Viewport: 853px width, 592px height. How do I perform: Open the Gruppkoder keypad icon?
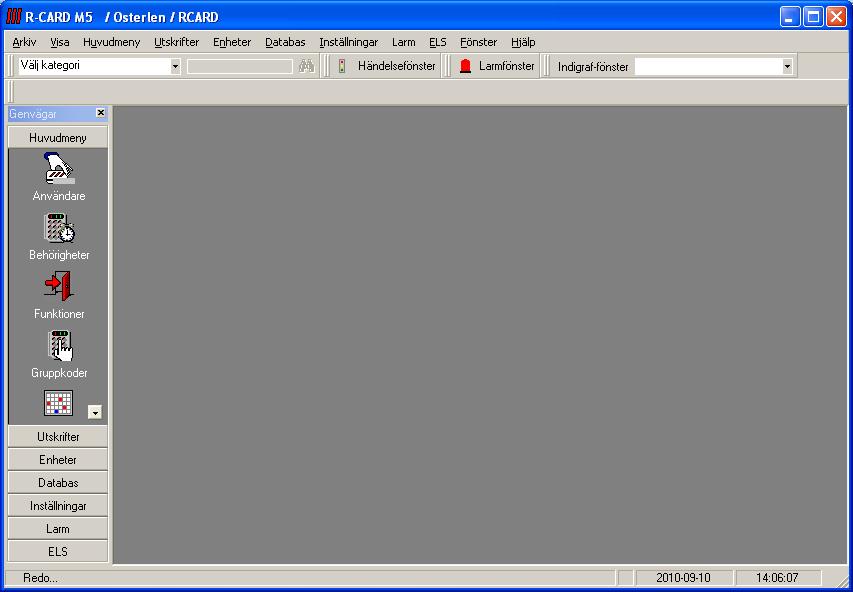click(x=59, y=346)
